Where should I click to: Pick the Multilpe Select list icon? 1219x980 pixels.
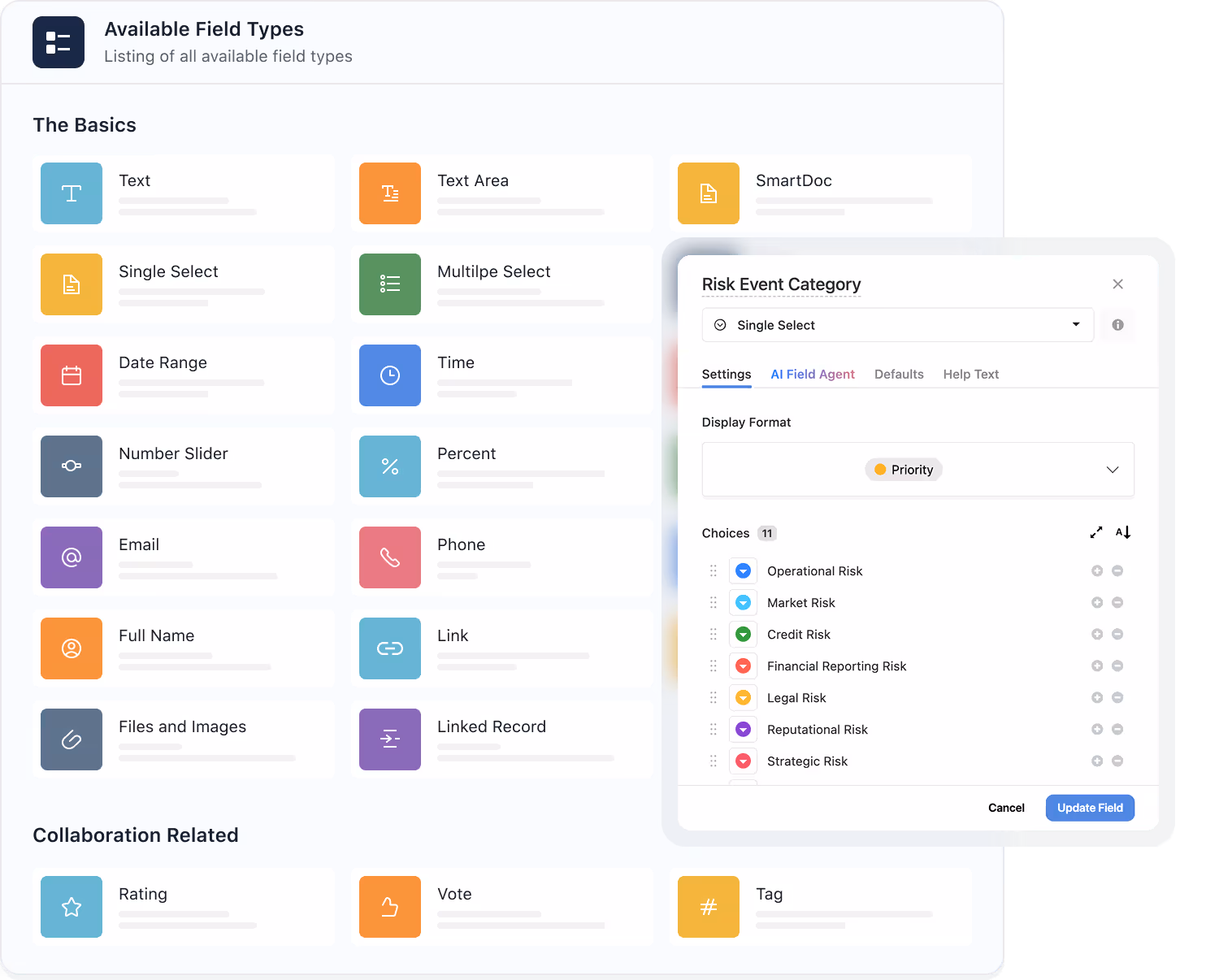(x=390, y=284)
